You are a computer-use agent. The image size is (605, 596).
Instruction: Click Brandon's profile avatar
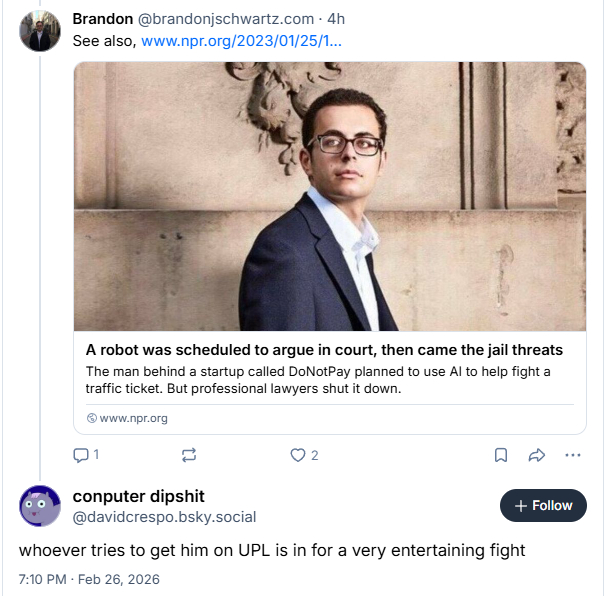pyautogui.click(x=40, y=32)
